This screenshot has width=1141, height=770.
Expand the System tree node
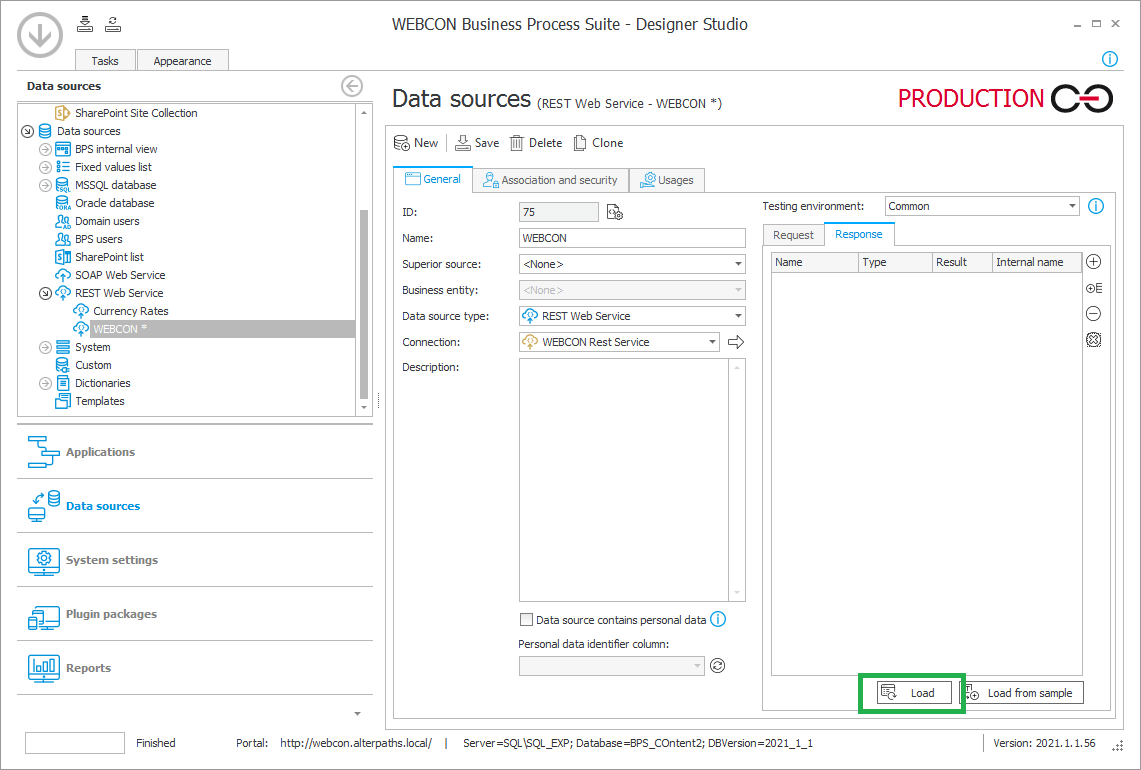[x=45, y=348]
